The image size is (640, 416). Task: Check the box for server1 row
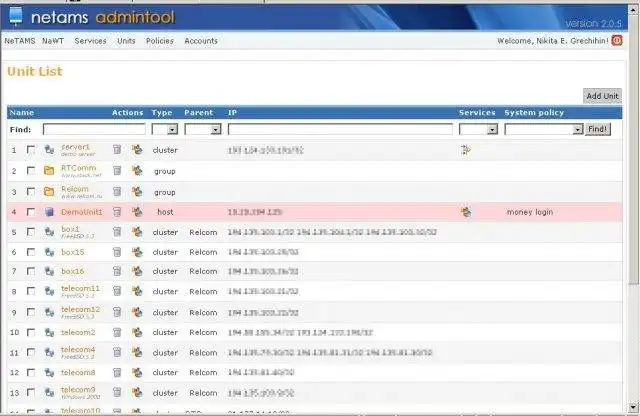(x=31, y=149)
